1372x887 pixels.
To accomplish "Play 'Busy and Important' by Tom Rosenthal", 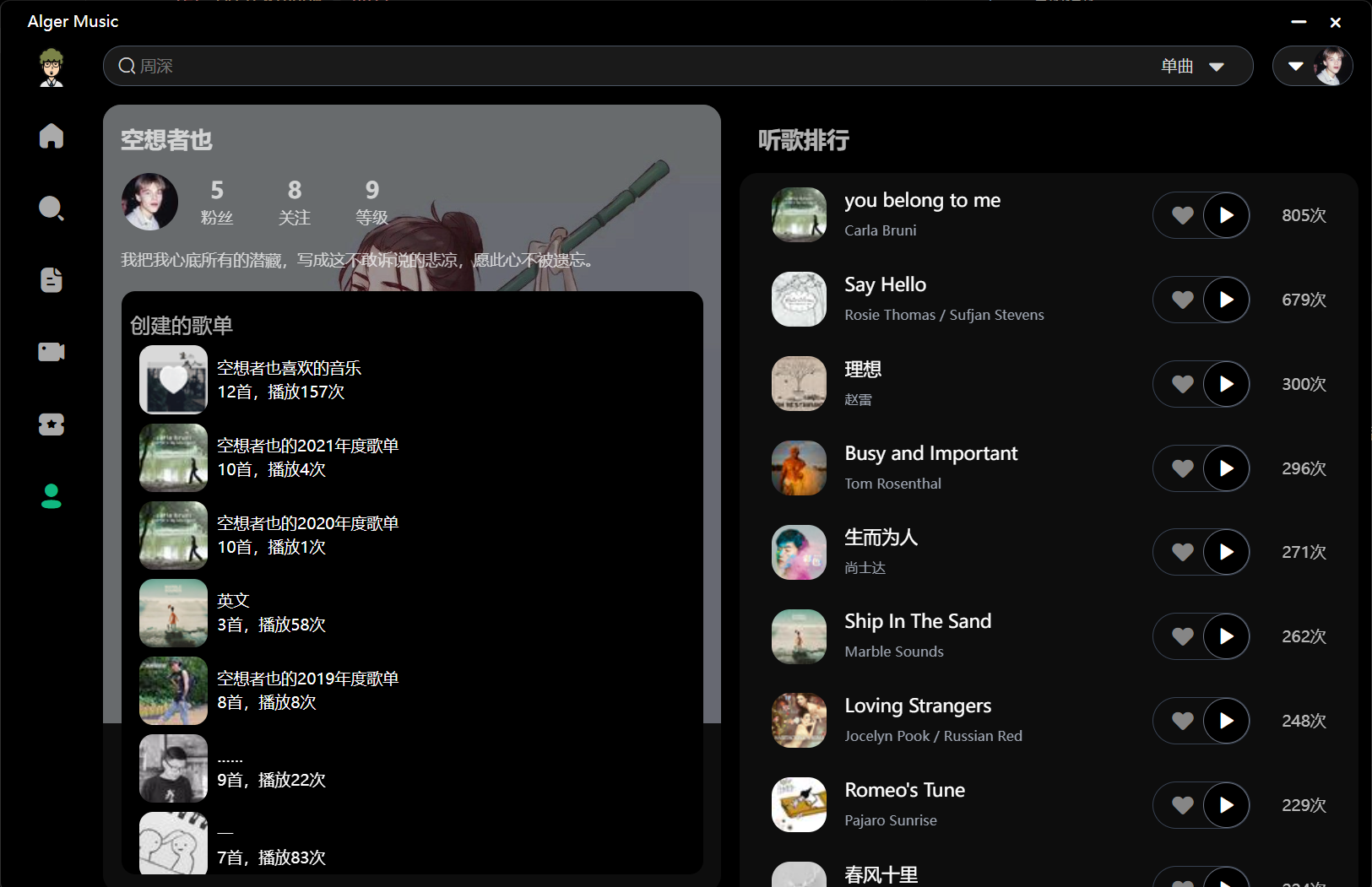I will [x=1227, y=468].
